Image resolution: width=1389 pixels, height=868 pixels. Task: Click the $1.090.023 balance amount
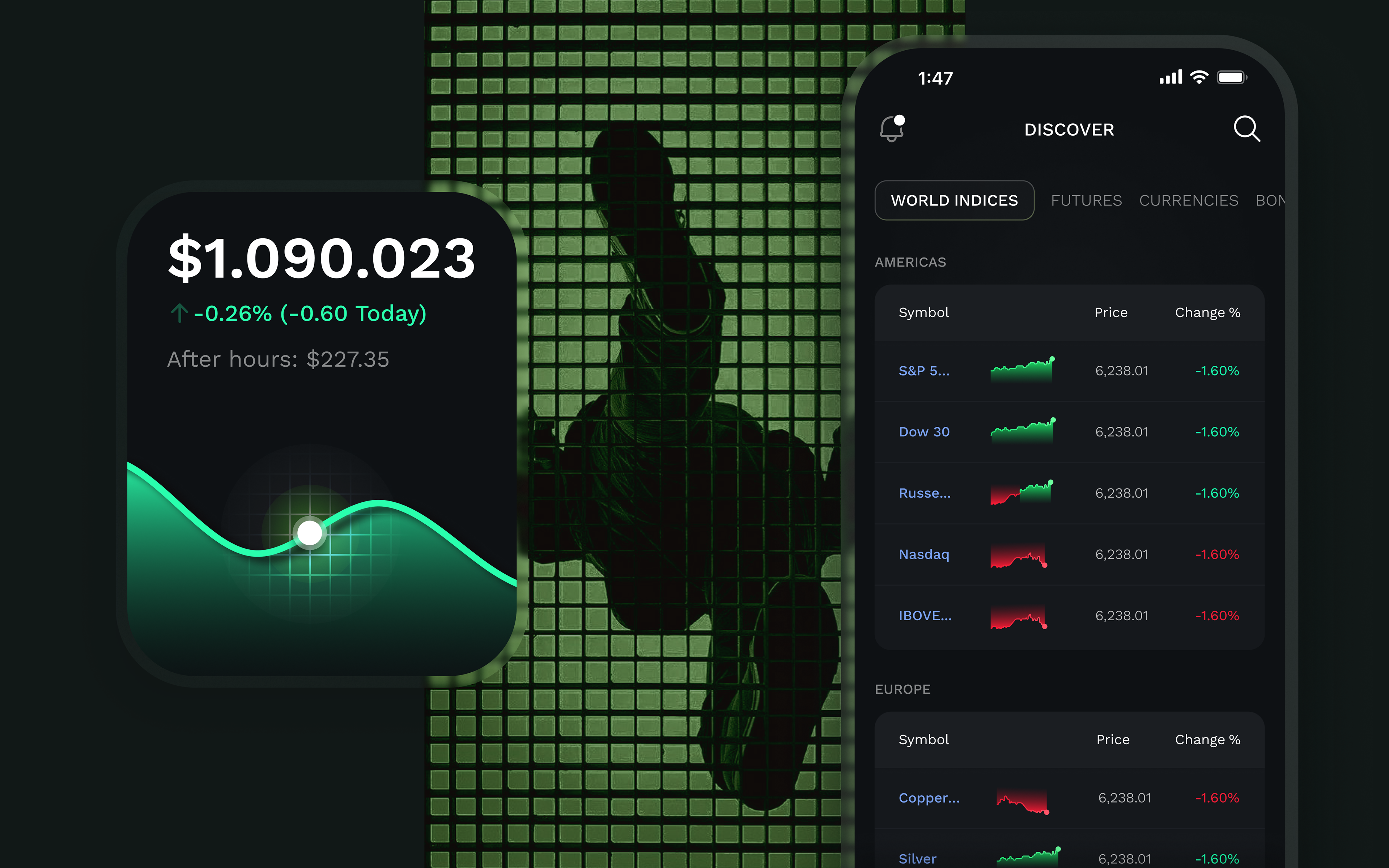pos(322,258)
